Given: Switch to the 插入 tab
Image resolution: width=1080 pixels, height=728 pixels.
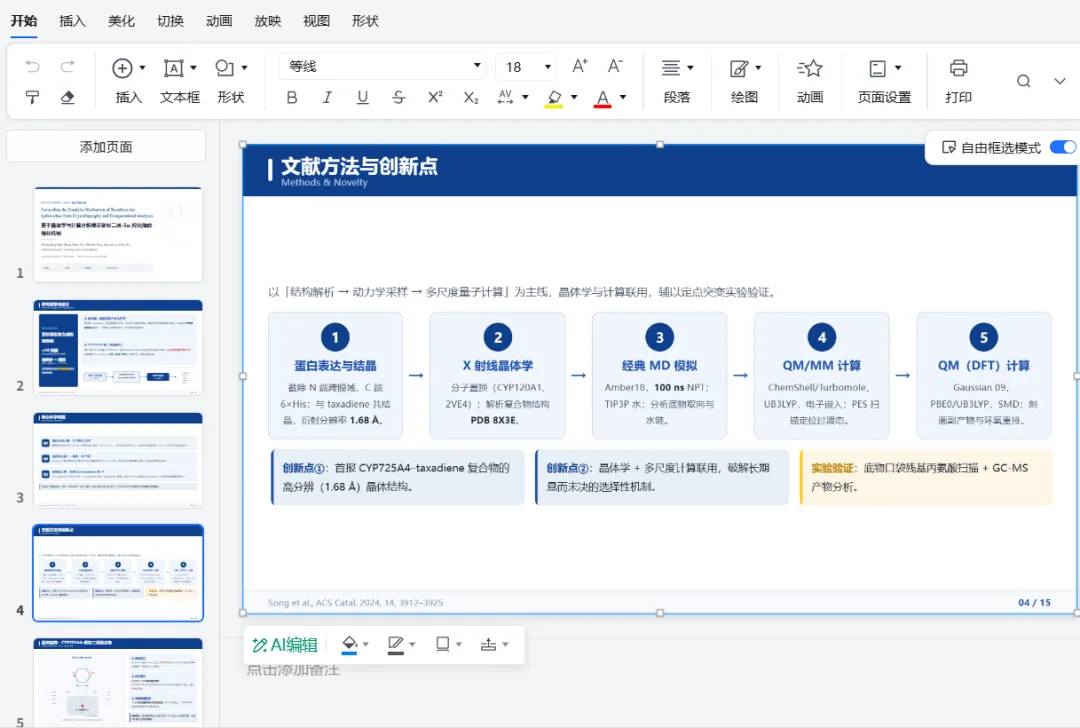Looking at the screenshot, I should [x=72, y=21].
